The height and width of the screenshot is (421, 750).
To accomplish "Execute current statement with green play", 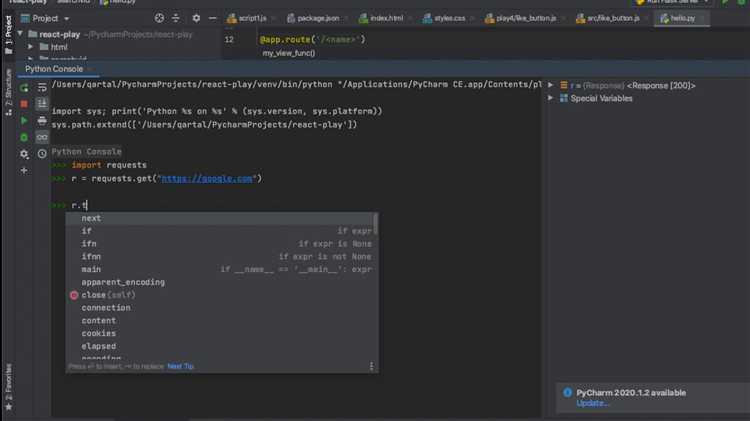I will pyautogui.click(x=24, y=121).
